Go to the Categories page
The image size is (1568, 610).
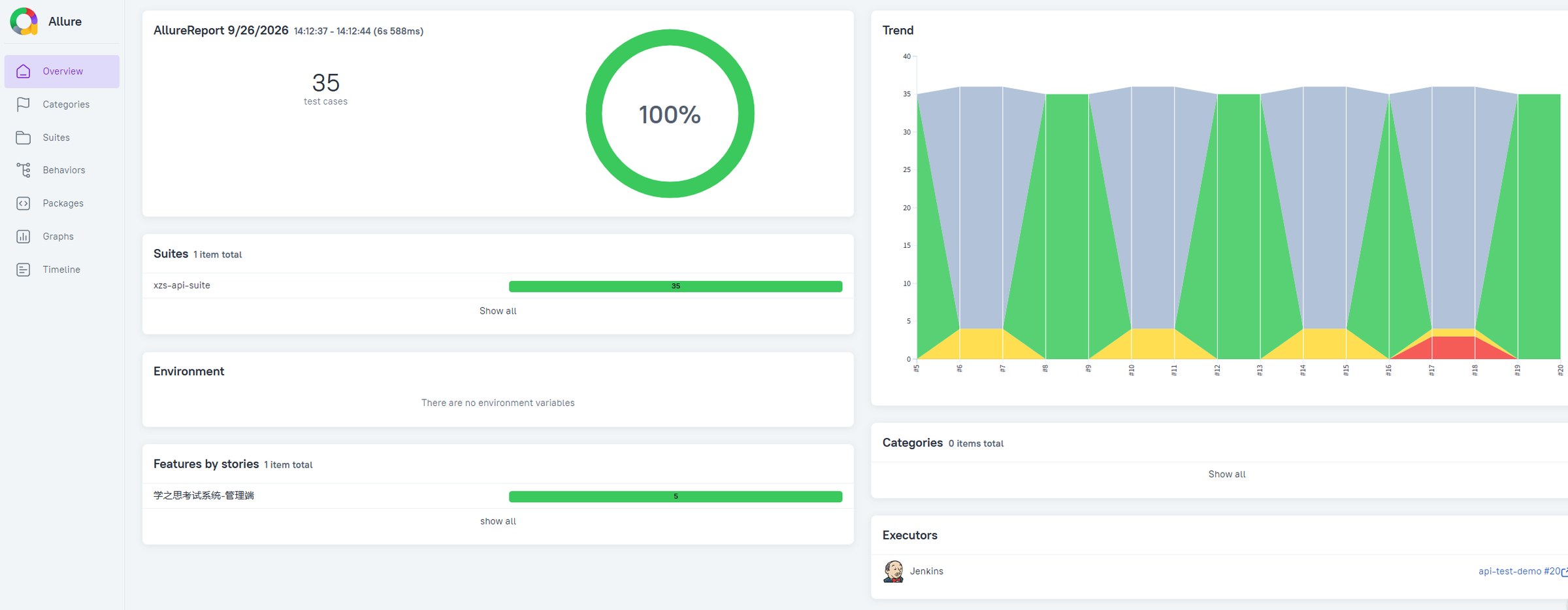coord(62,105)
